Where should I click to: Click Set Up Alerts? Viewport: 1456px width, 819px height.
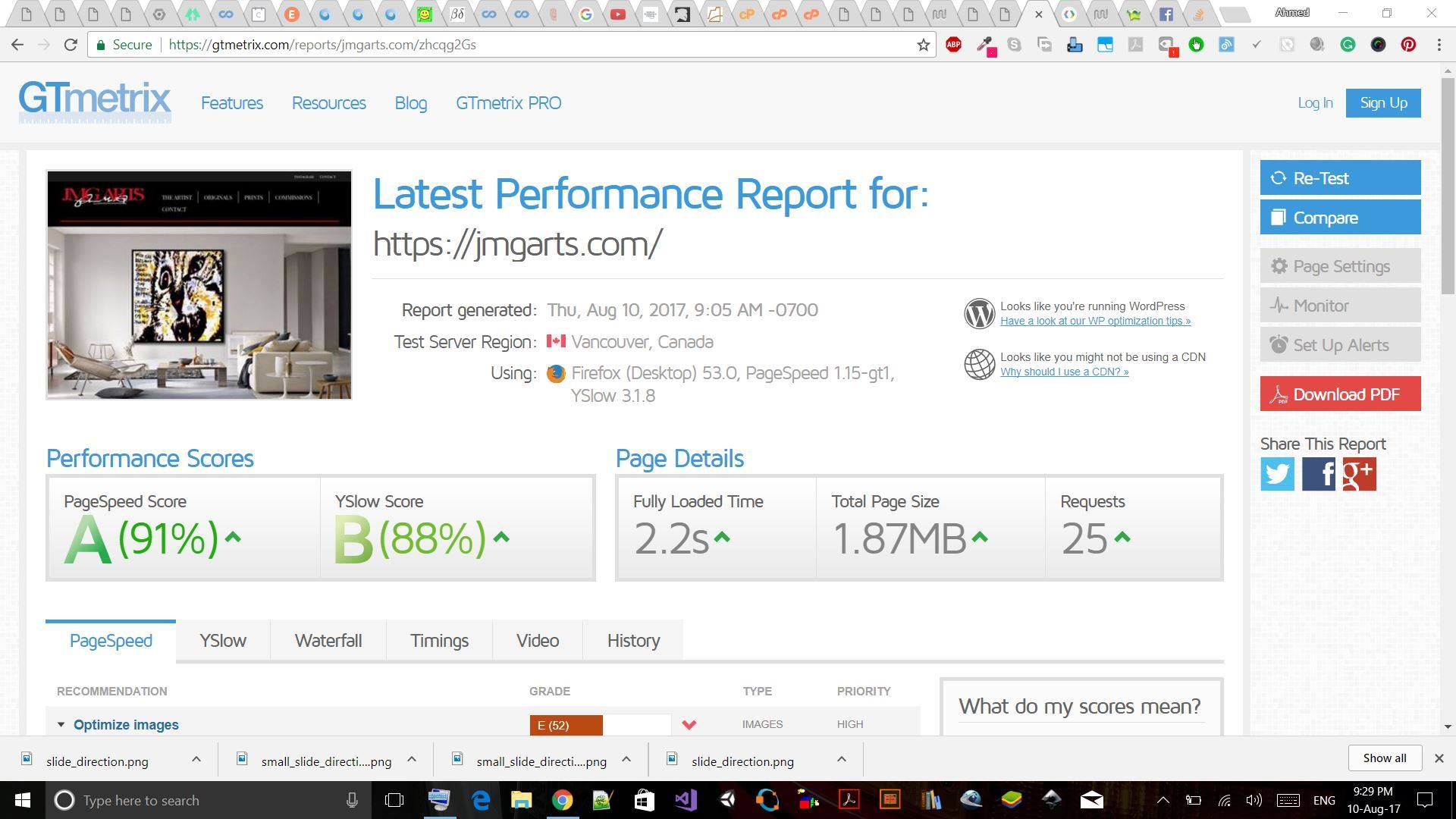1340,345
